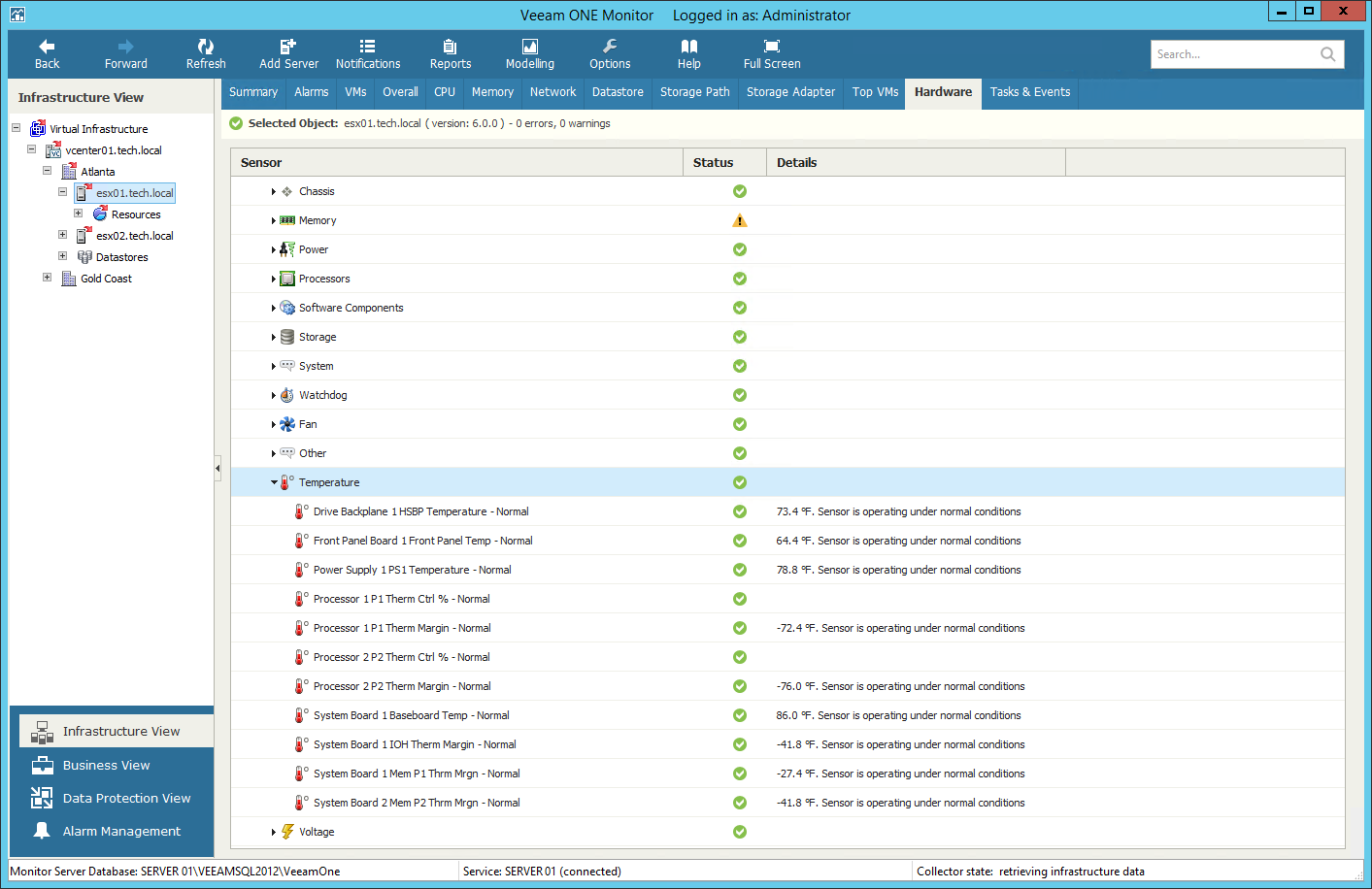Switch to Data Protection View
This screenshot has height=889, width=1372.
pos(117,798)
